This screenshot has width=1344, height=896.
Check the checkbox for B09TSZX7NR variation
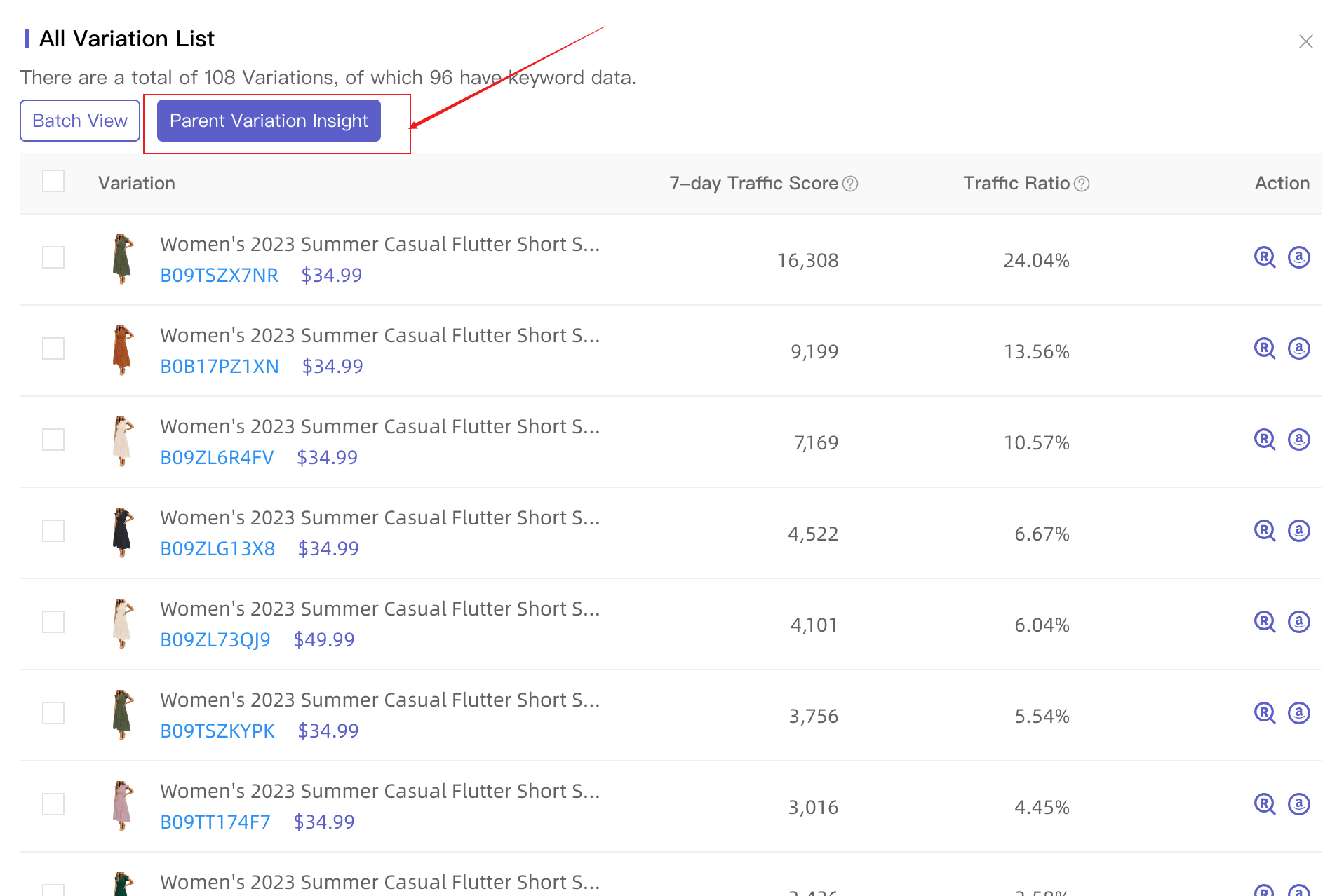tap(53, 257)
